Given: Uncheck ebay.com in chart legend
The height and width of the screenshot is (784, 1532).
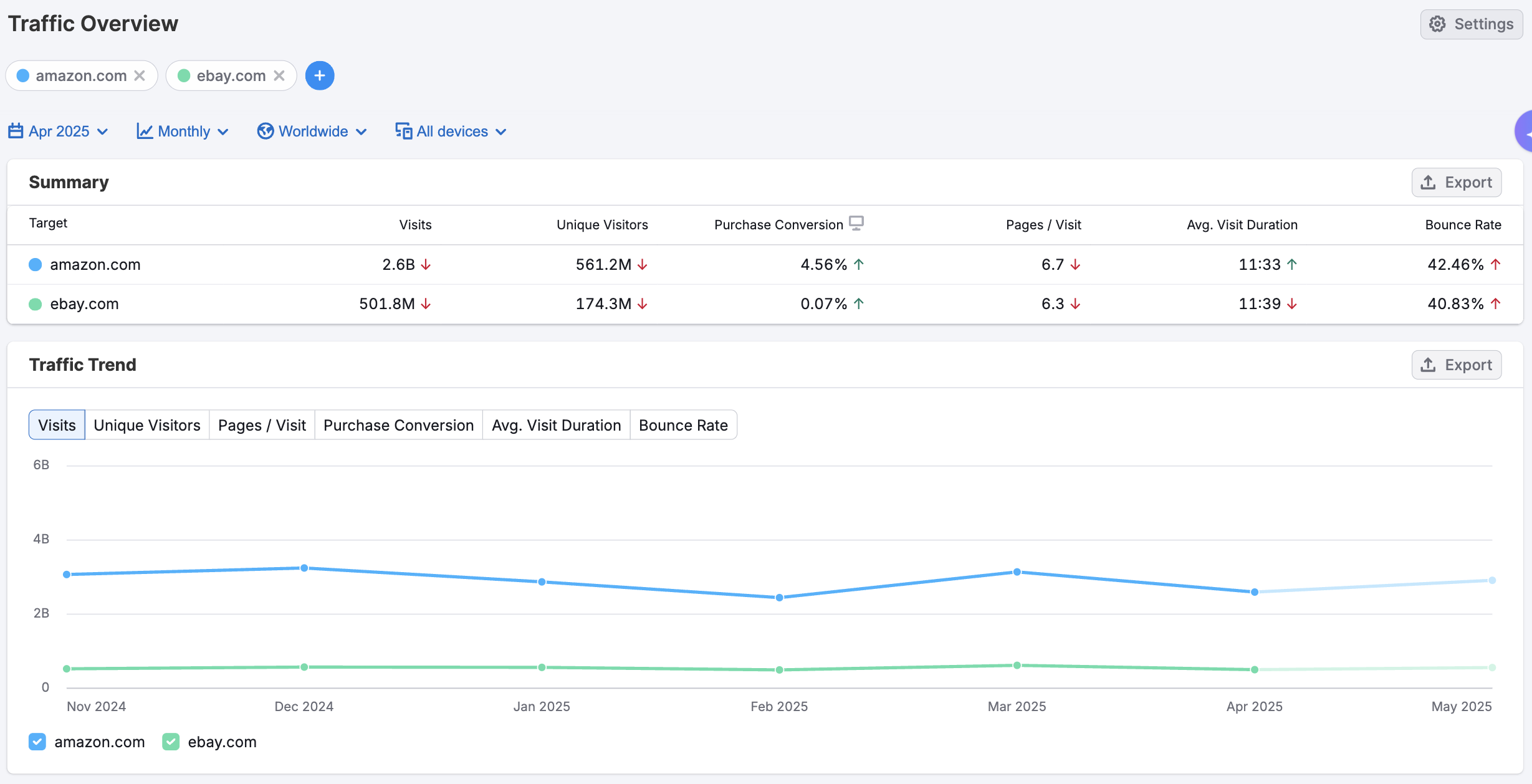Looking at the screenshot, I should click(x=171, y=742).
